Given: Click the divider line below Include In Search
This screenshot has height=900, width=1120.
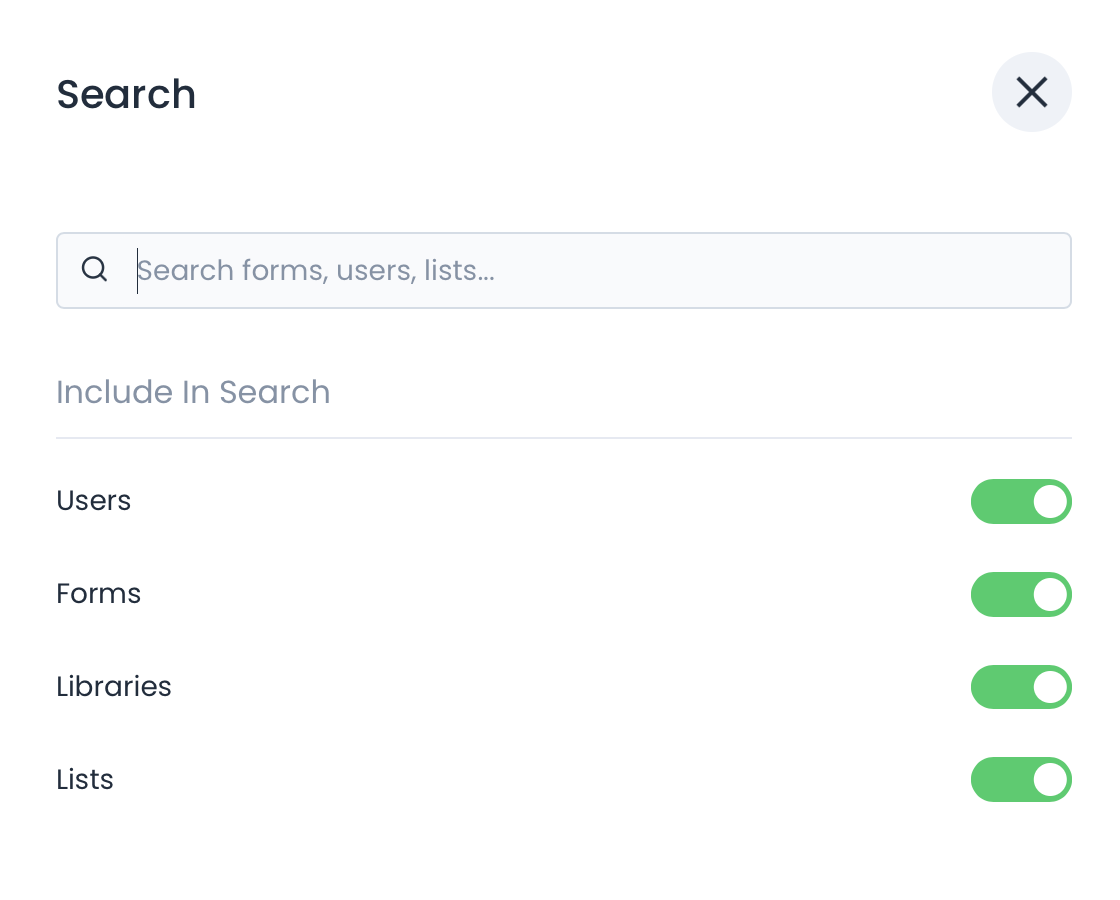Looking at the screenshot, I should pos(563,438).
